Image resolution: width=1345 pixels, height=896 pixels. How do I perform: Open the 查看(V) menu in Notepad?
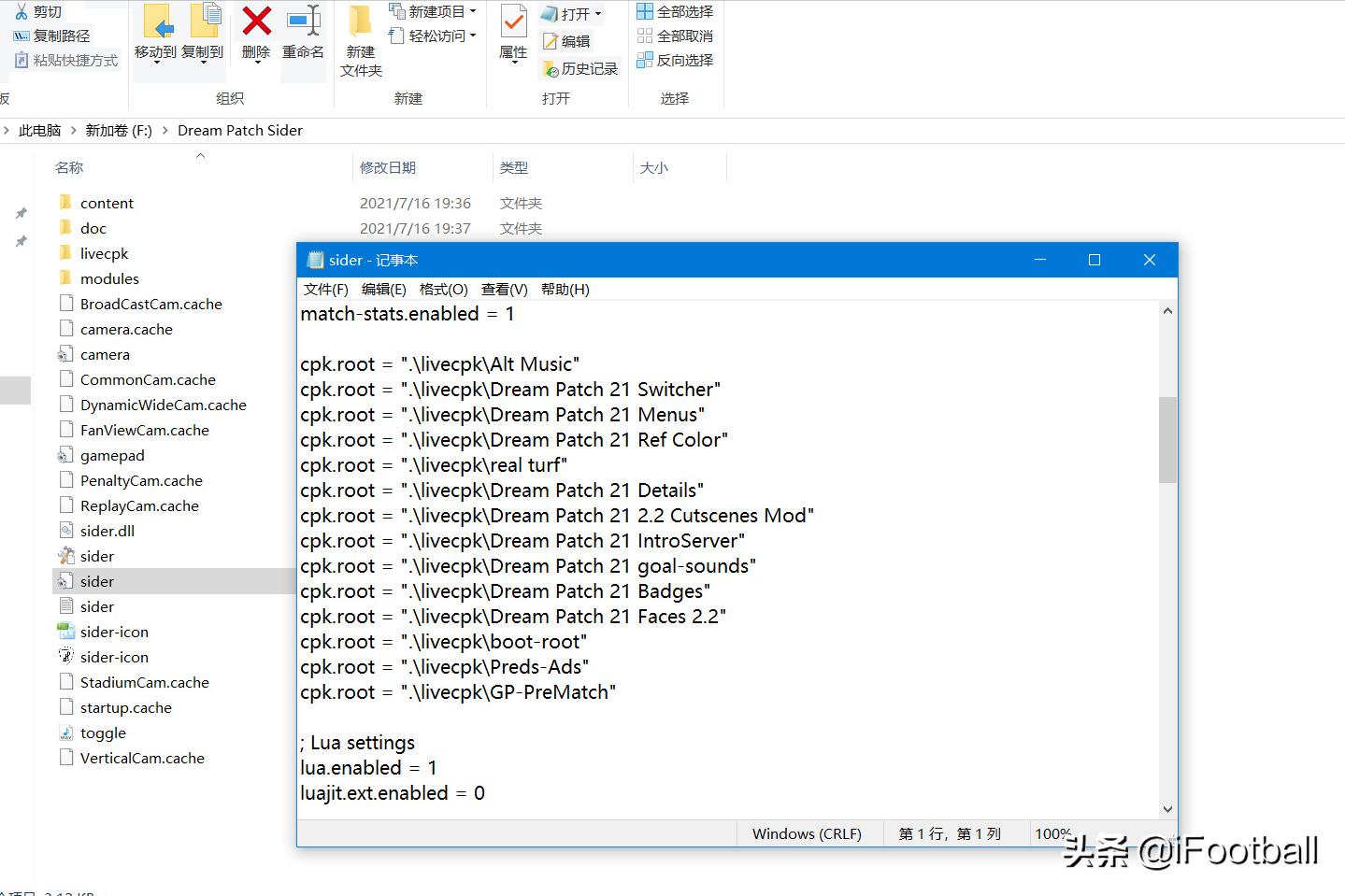pyautogui.click(x=505, y=290)
